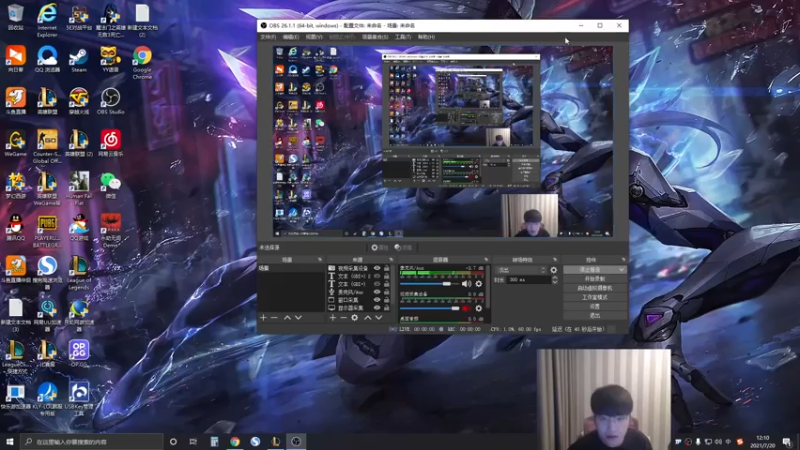Toggle visibility of the 窗口采集 source
This screenshot has width=800, height=450.
tap(377, 300)
